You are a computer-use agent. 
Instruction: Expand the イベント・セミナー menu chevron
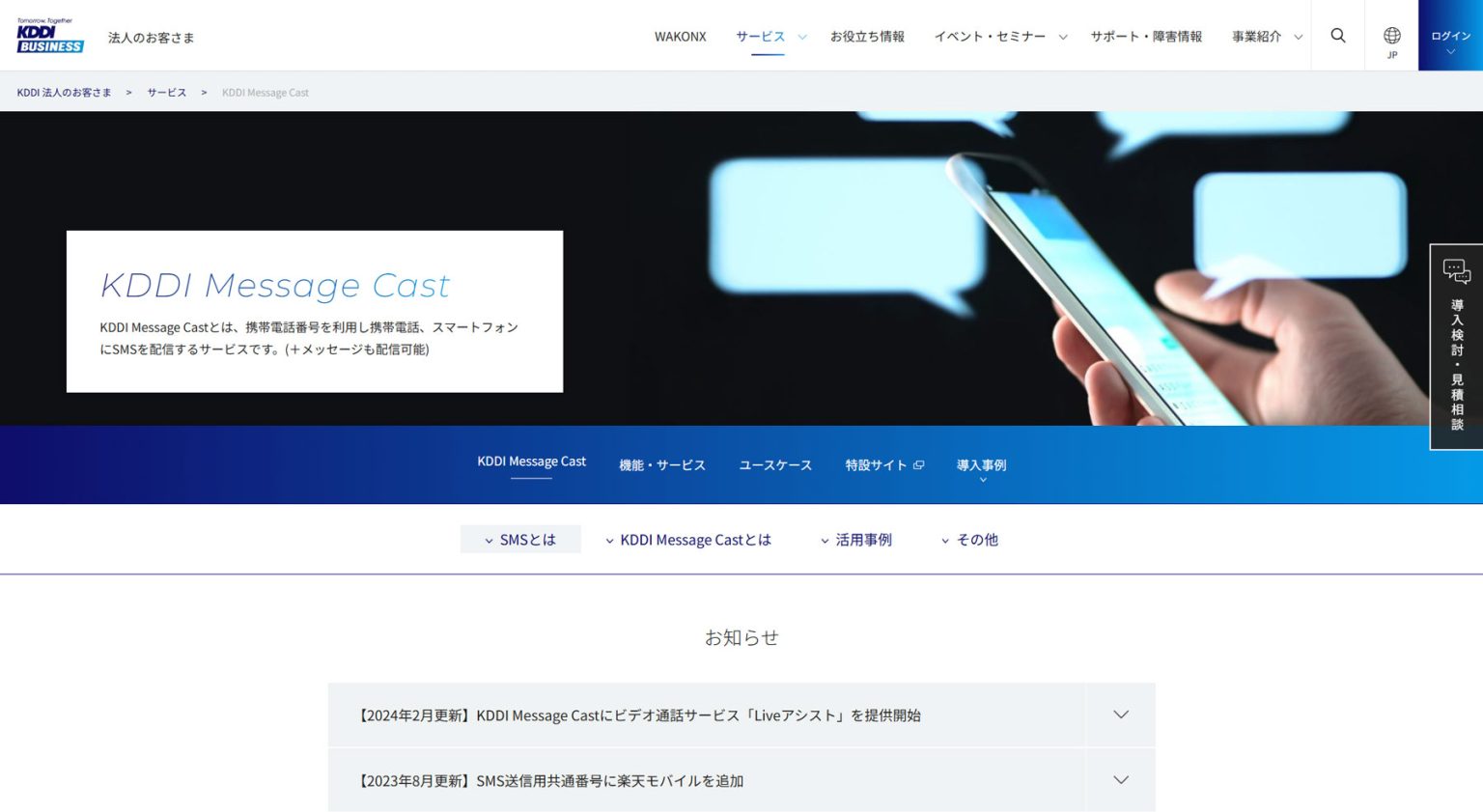point(1063,38)
